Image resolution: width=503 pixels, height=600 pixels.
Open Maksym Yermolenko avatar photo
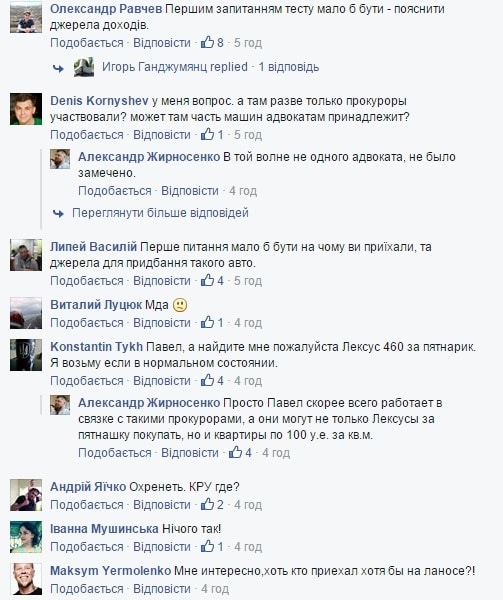point(26,579)
